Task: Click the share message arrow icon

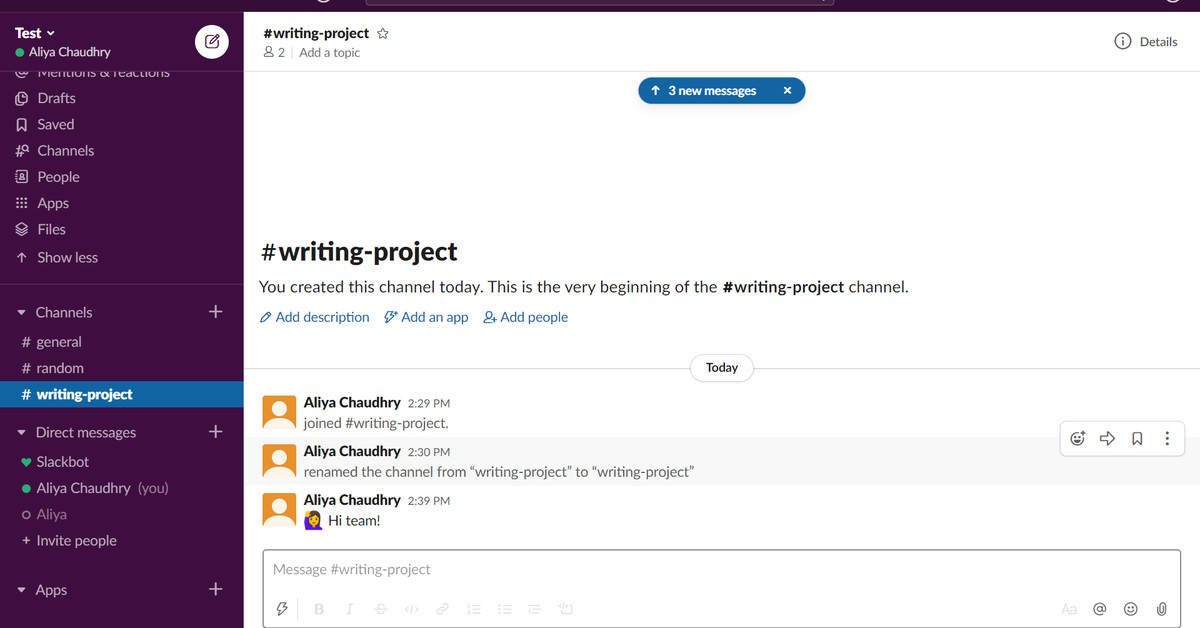Action: (x=1107, y=438)
